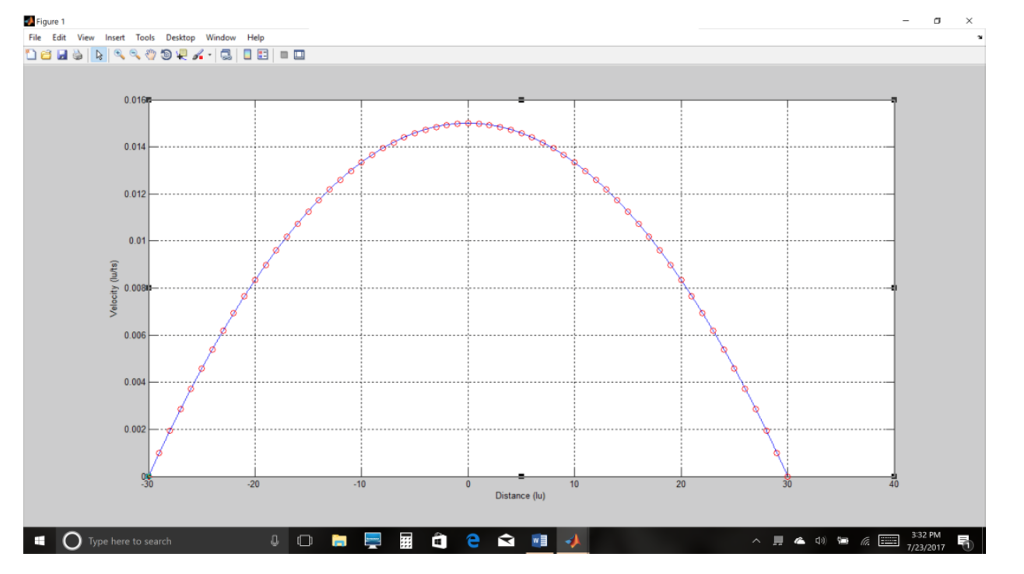Click the Velocity (lu/ts) y-axis label
1024x574 pixels.
coord(114,289)
